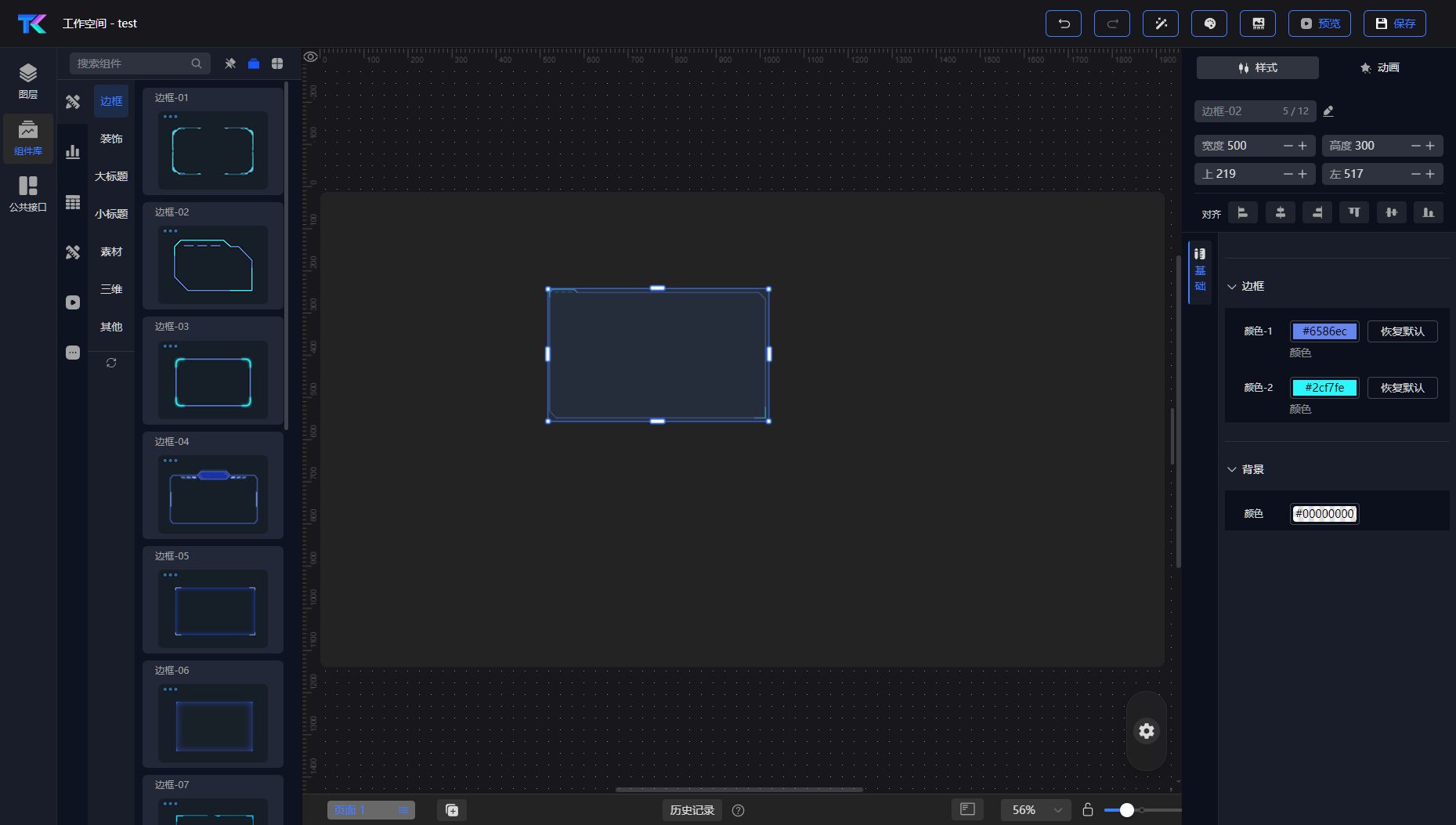Select the 三维 category
The width and height of the screenshot is (1456, 825).
(111, 289)
